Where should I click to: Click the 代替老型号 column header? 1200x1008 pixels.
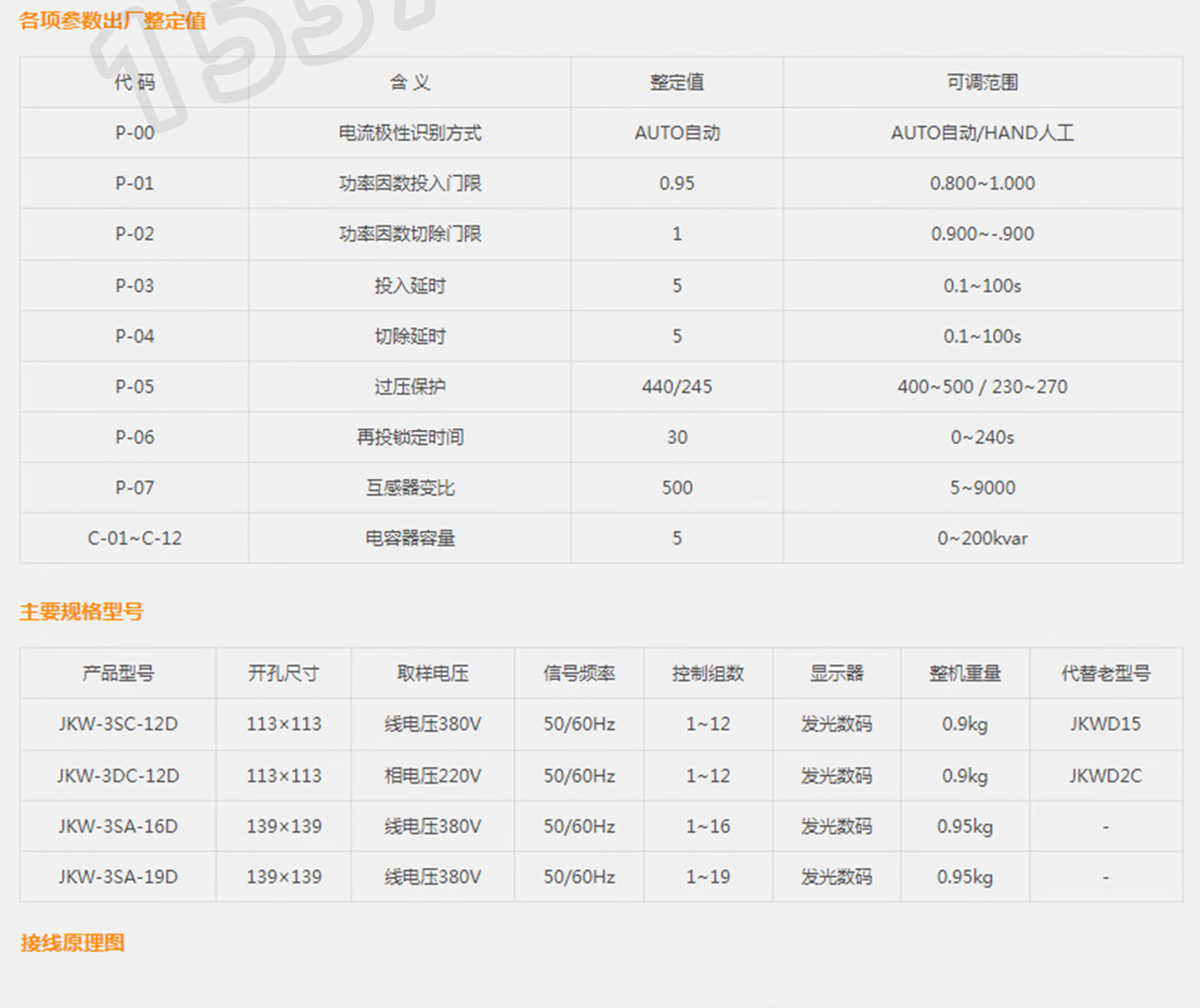coord(1105,673)
